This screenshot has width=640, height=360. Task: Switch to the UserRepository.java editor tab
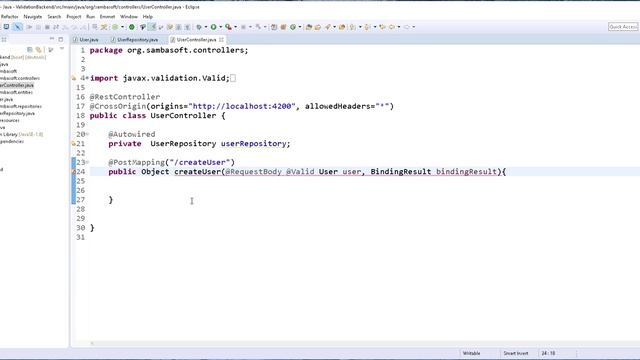coord(135,40)
